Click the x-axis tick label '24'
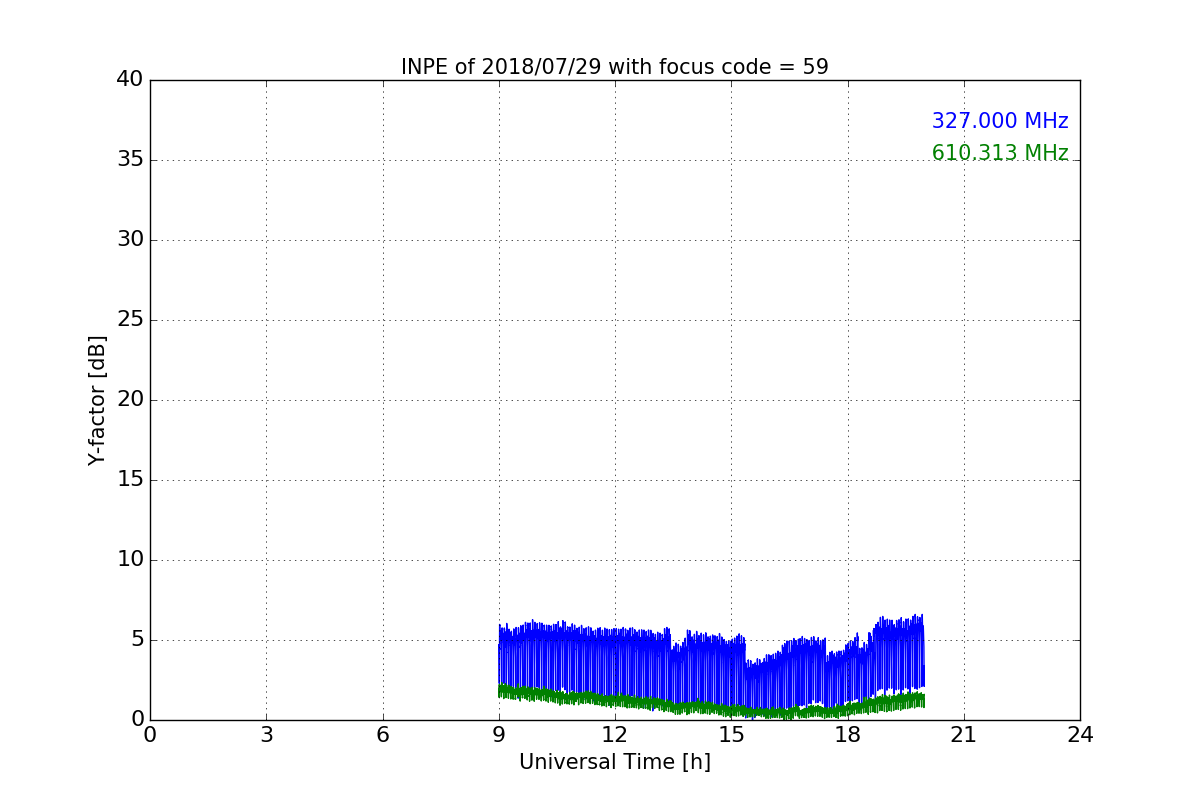The image size is (1200, 800). (x=1080, y=735)
